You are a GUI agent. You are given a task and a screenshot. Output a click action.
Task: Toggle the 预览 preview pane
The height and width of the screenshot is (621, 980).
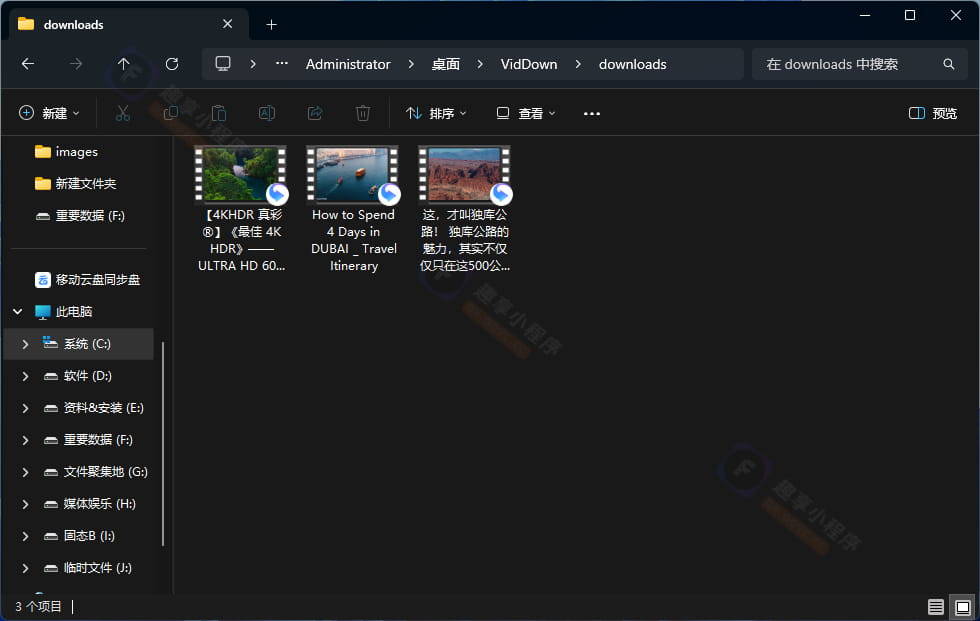coord(932,114)
